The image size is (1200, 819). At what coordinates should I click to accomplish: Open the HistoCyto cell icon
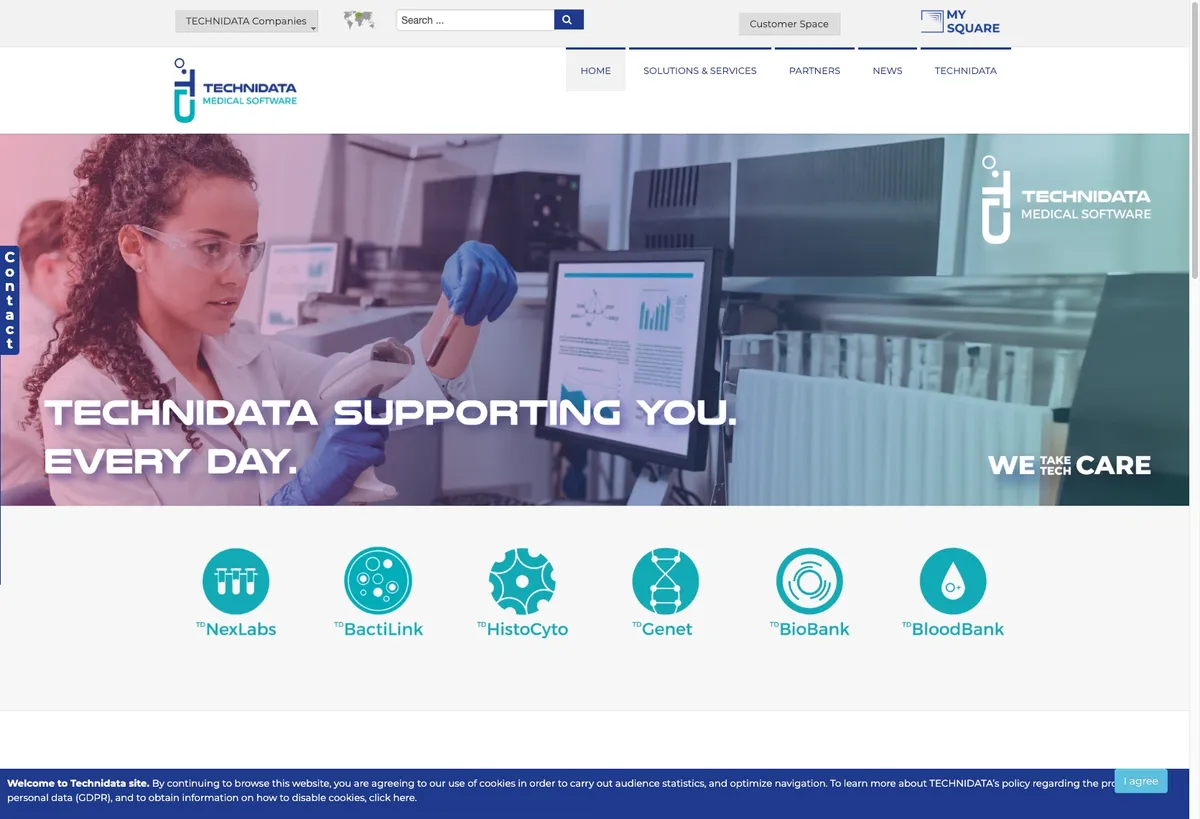tap(522, 581)
